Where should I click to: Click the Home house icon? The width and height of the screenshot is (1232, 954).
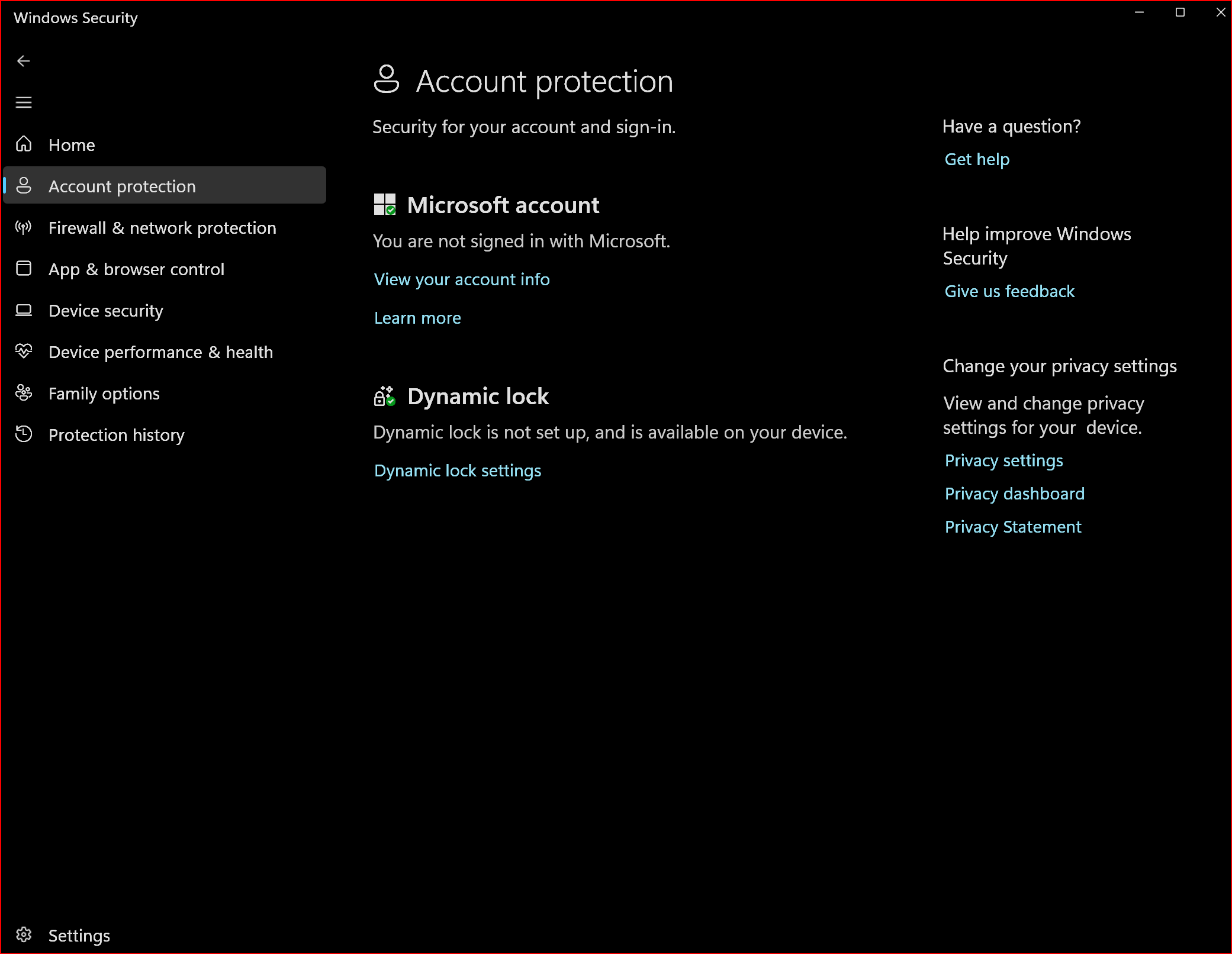24,144
